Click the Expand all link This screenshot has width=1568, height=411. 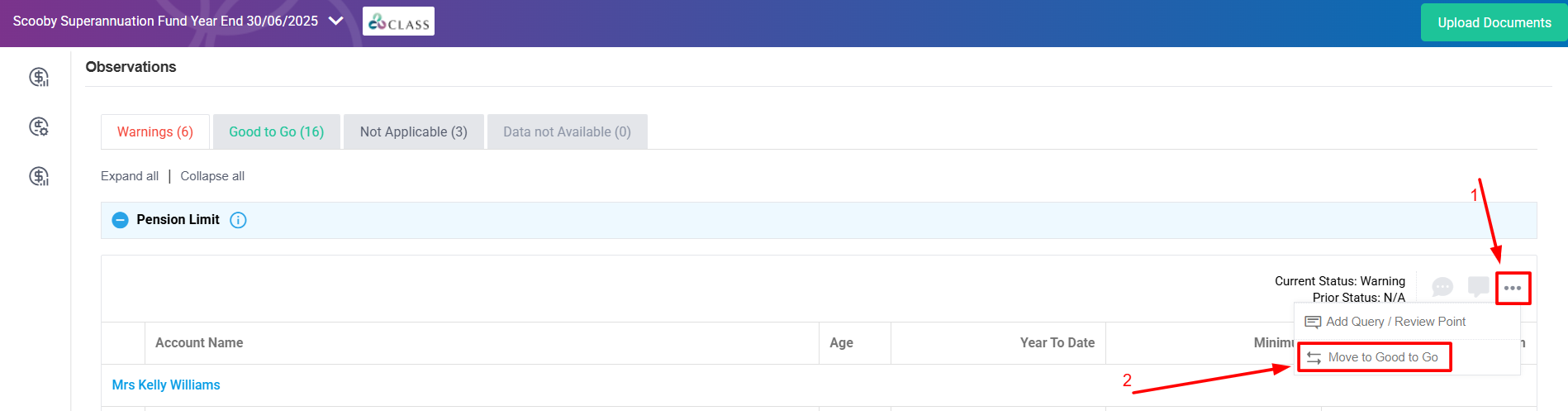pos(130,176)
